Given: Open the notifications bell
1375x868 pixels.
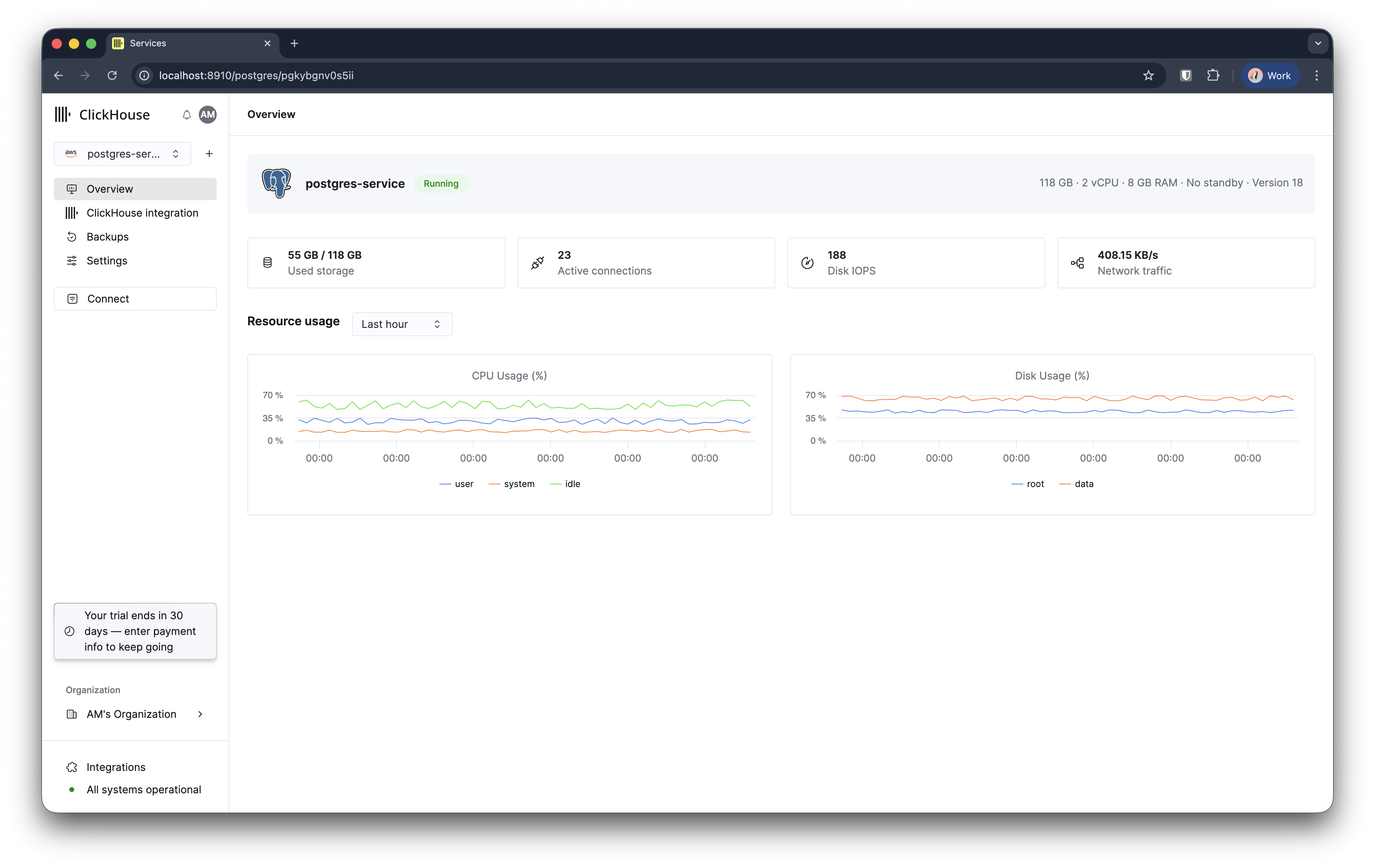Looking at the screenshot, I should point(186,115).
